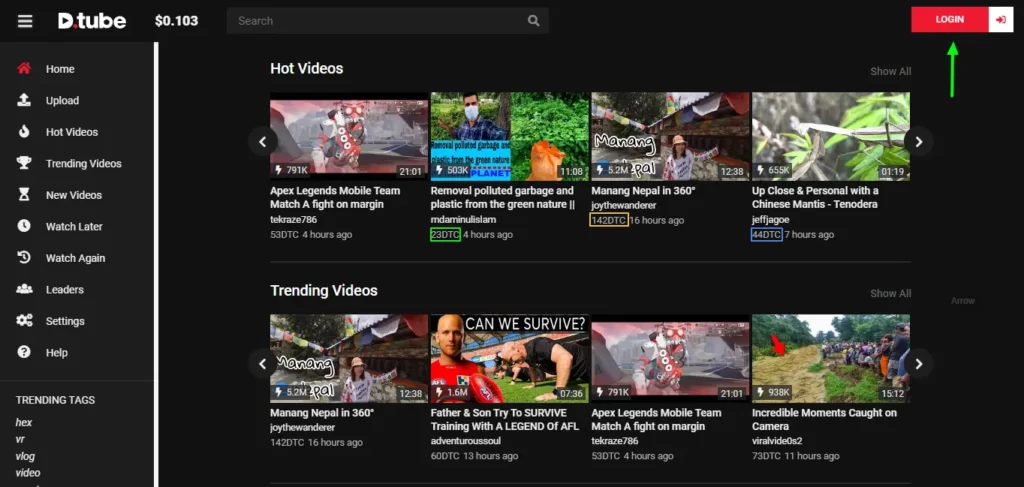Click Incredible Moments Caught on Camera title
Screen dimensions: 1024x487
click(824, 419)
